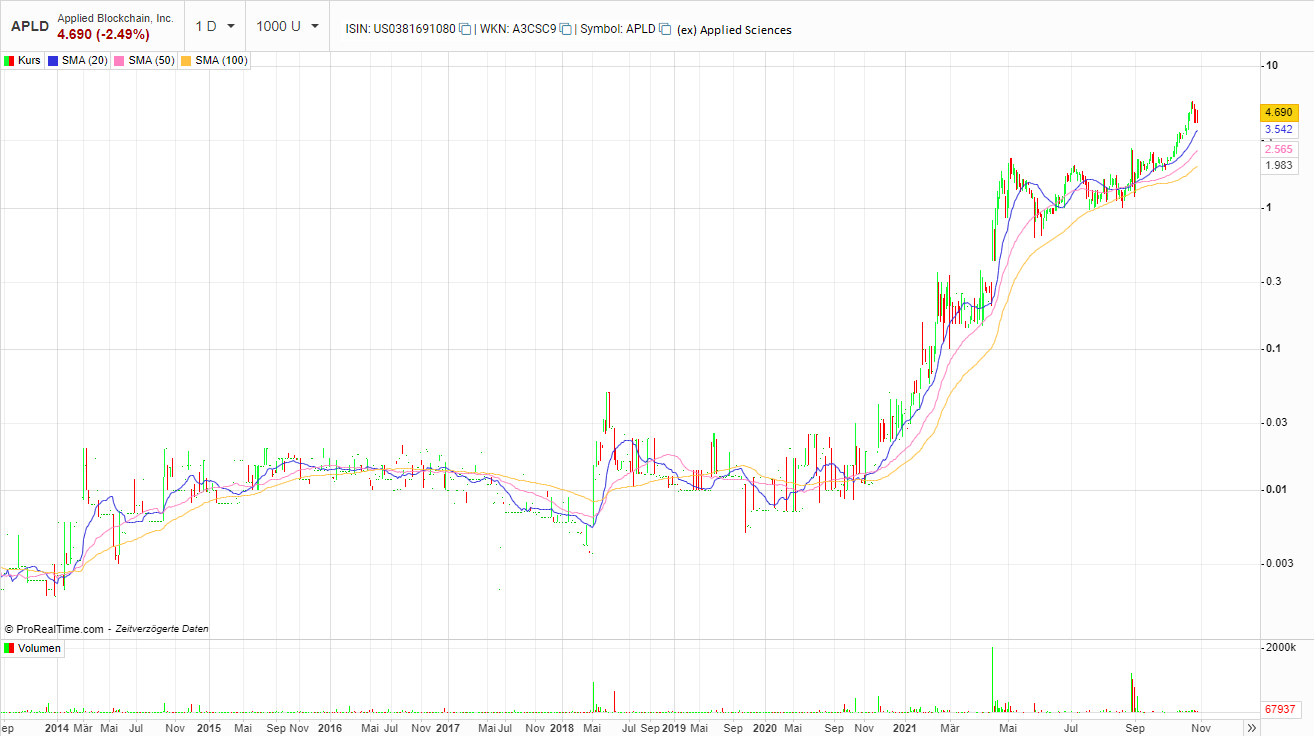This screenshot has width=1314, height=736.
Task: Click the 2018 year label on time axis
Action: [x=562, y=728]
